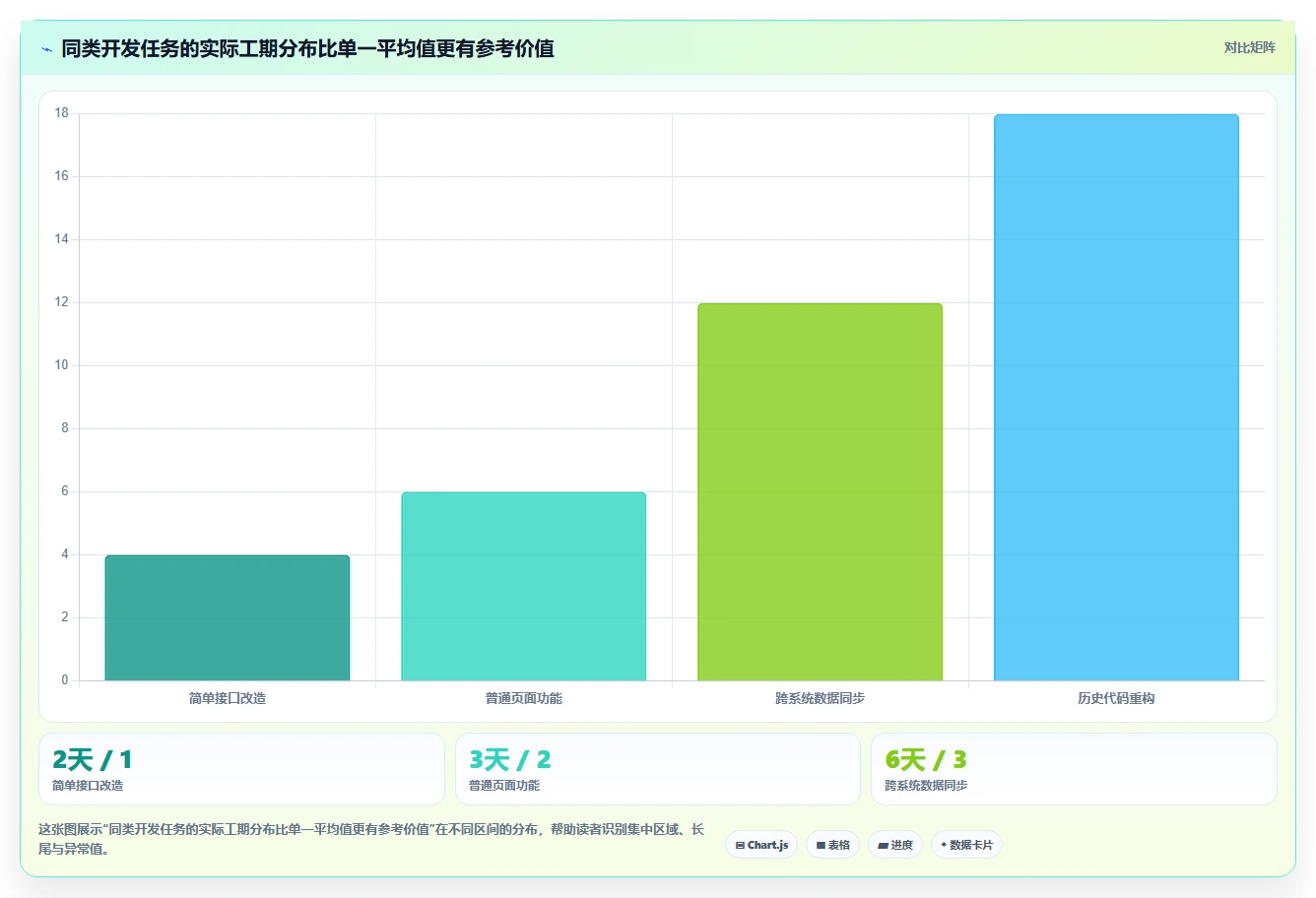Click the x-axis label 历史代码重构

tap(1116, 698)
